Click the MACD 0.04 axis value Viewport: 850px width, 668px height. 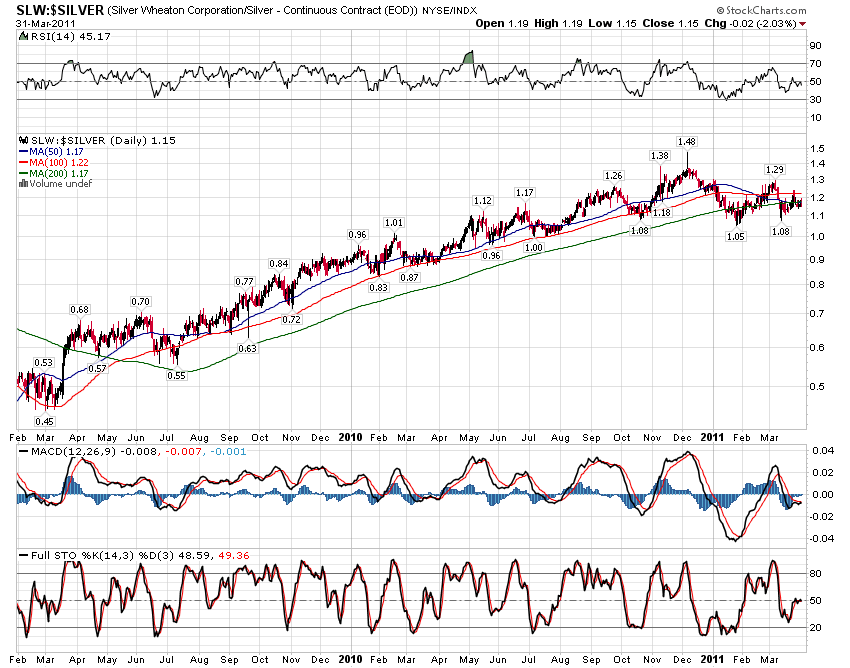(823, 450)
